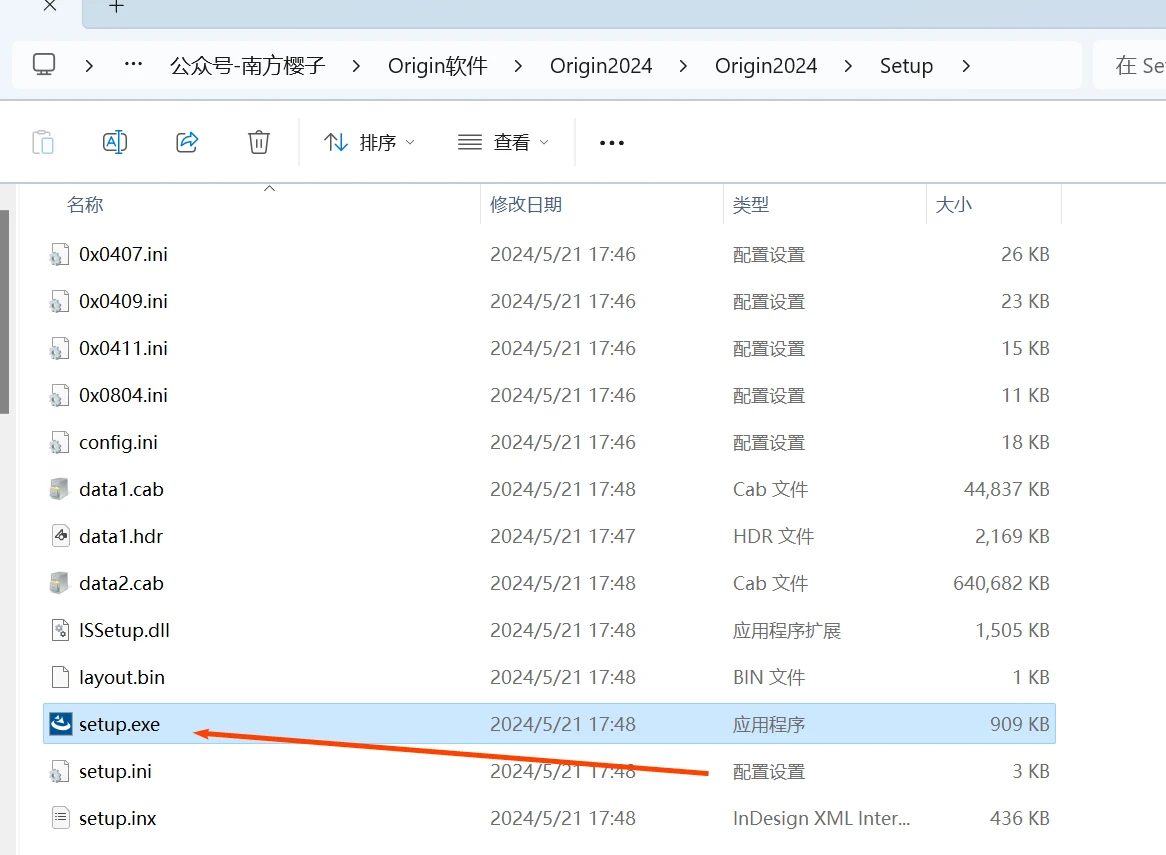Screen dimensions: 1166x855
Task: Select the rename icon in the toolbar
Action: 115,141
